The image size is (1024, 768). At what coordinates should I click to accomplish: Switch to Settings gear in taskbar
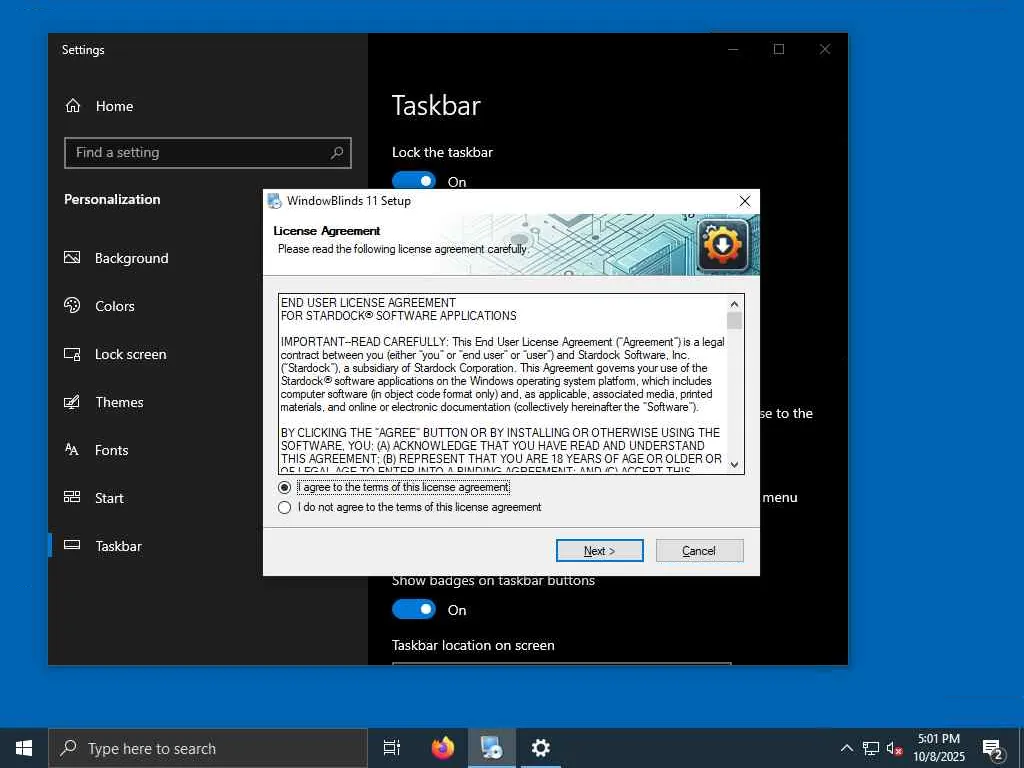[541, 748]
